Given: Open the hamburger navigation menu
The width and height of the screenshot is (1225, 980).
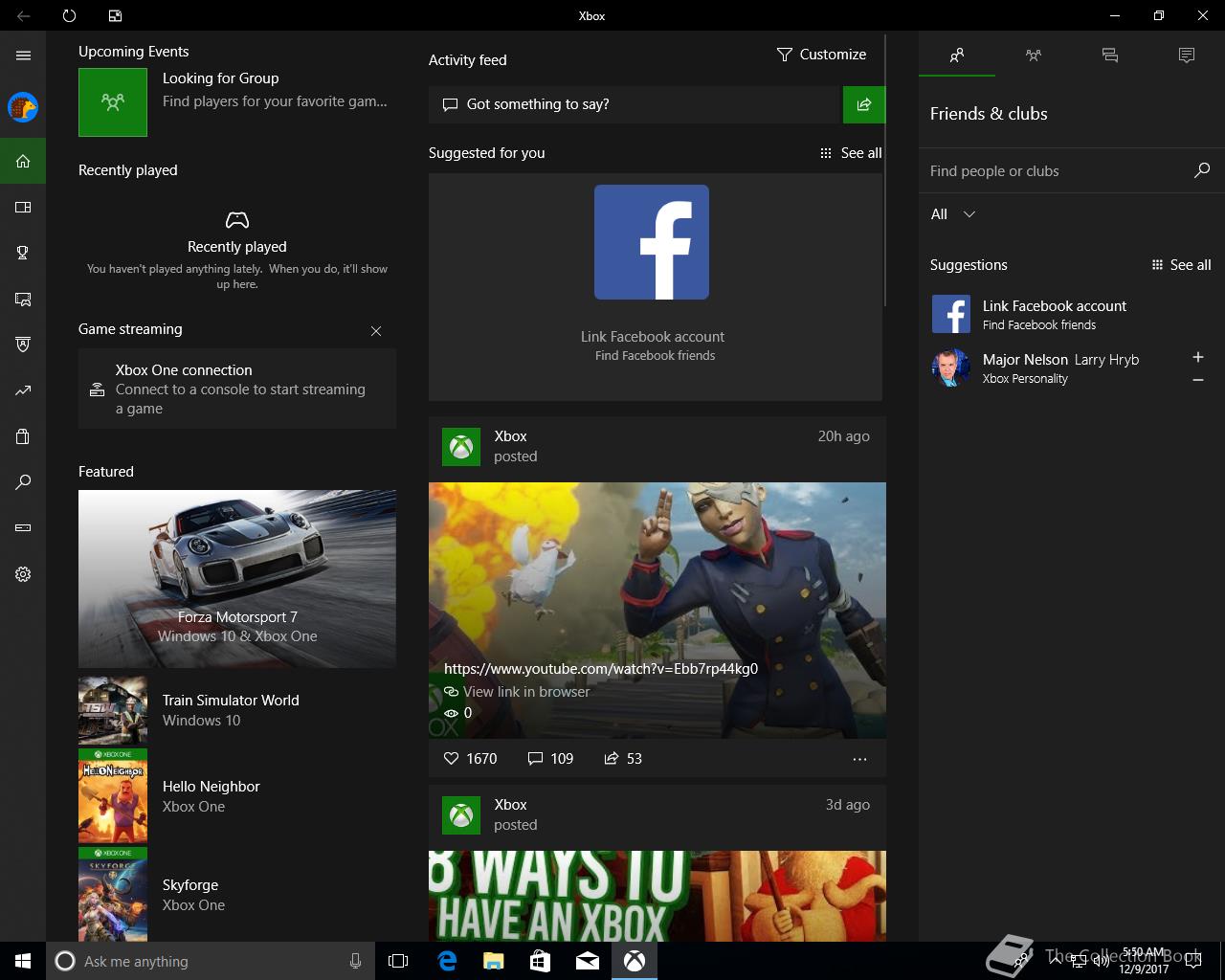Looking at the screenshot, I should point(23,56).
